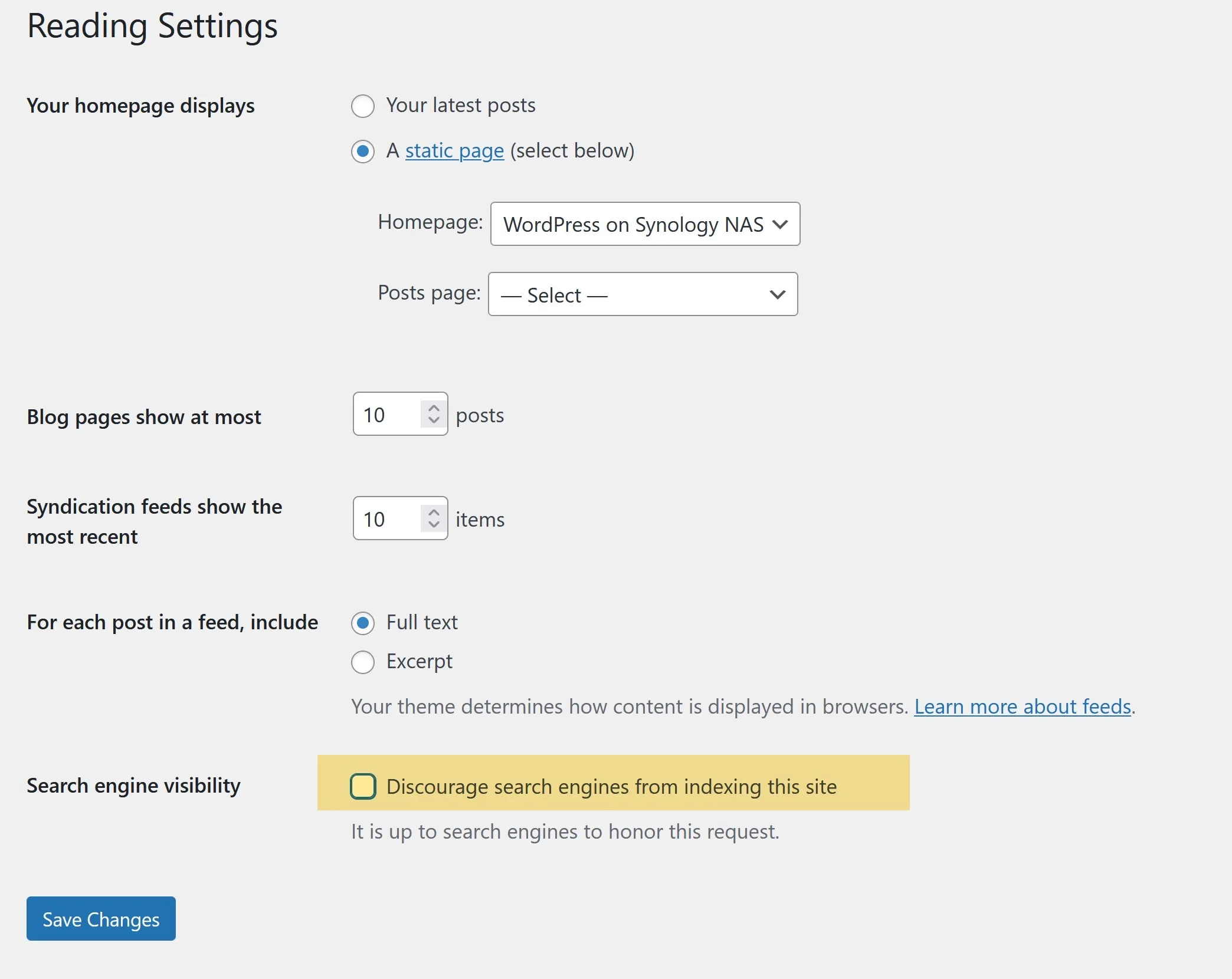Decrease the blog pages posts count

click(433, 422)
